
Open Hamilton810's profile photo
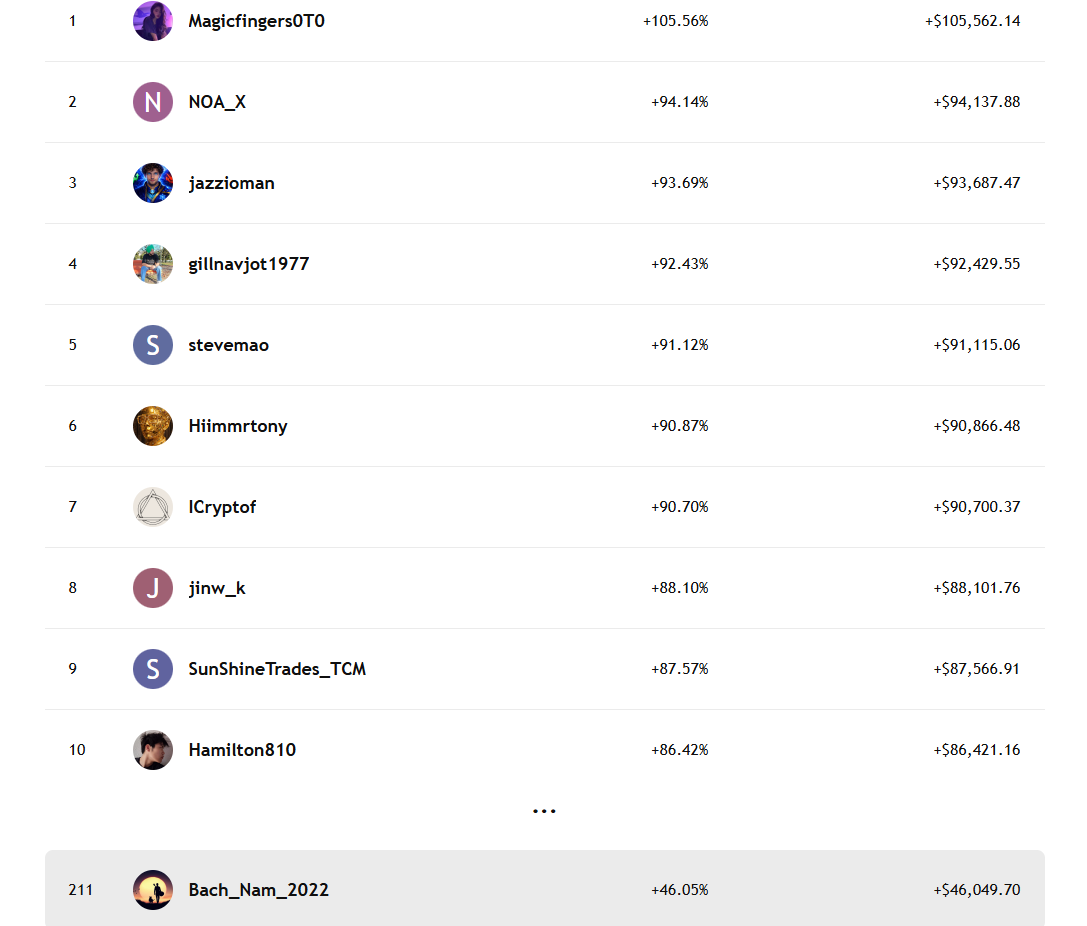pos(153,750)
